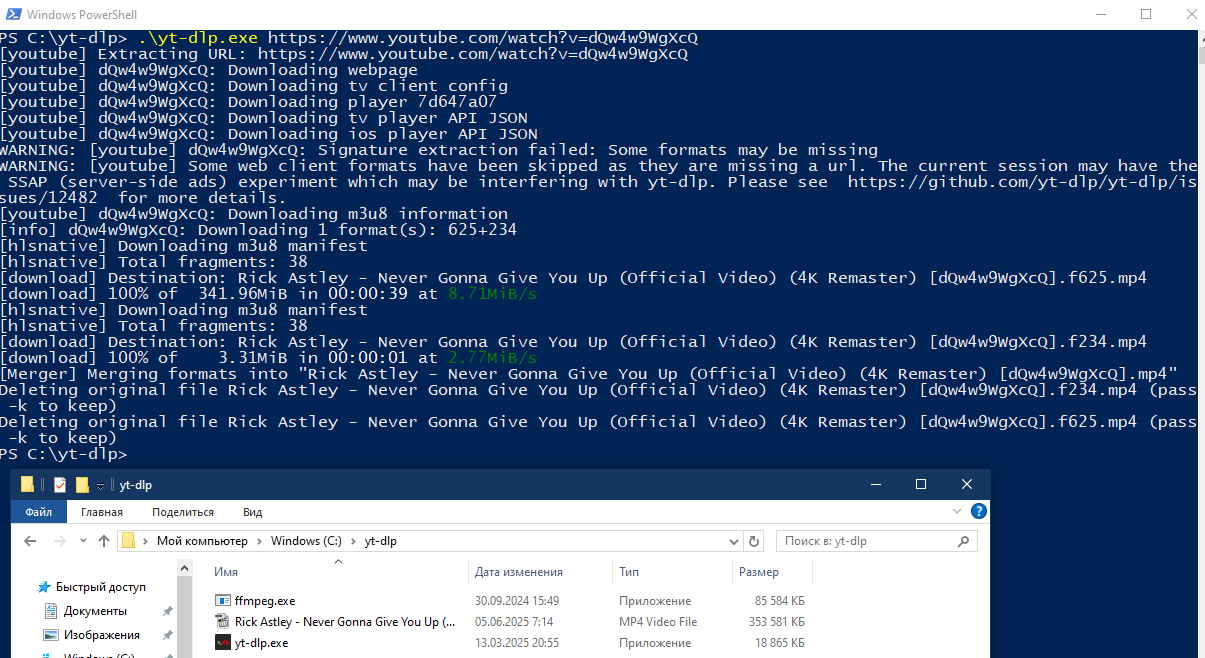Expand the address bar history dropdown

point(736,541)
